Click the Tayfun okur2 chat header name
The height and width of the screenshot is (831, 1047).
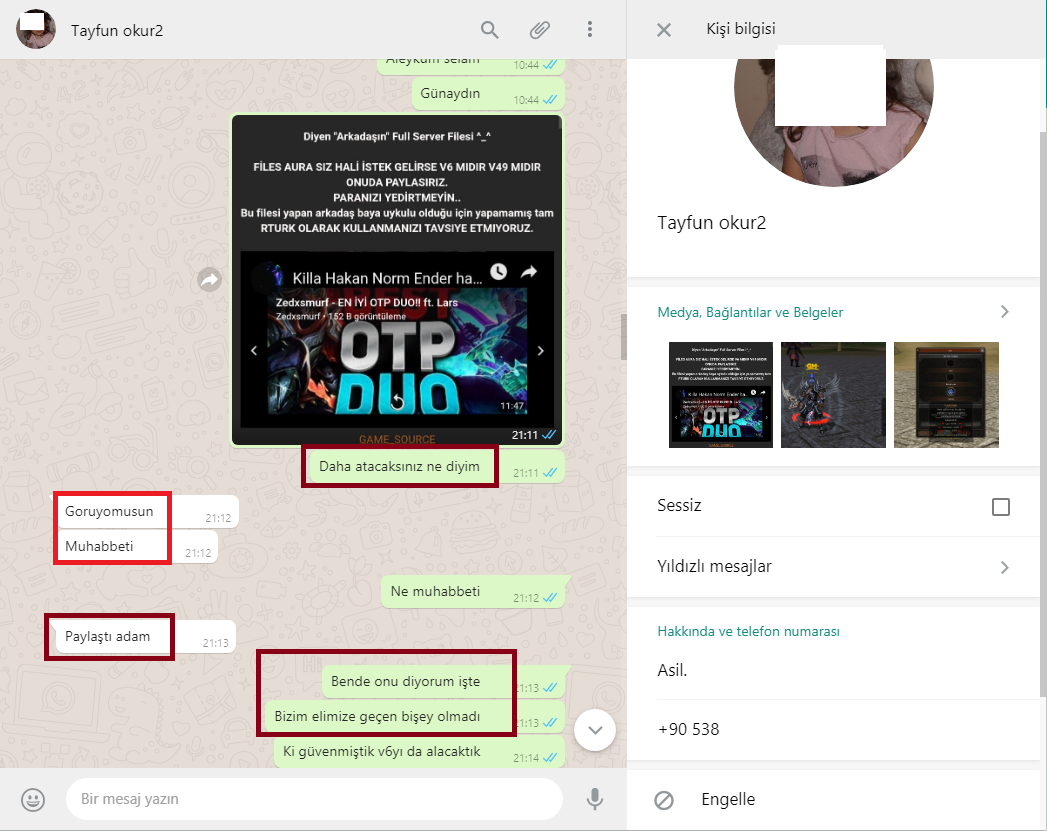point(117,31)
